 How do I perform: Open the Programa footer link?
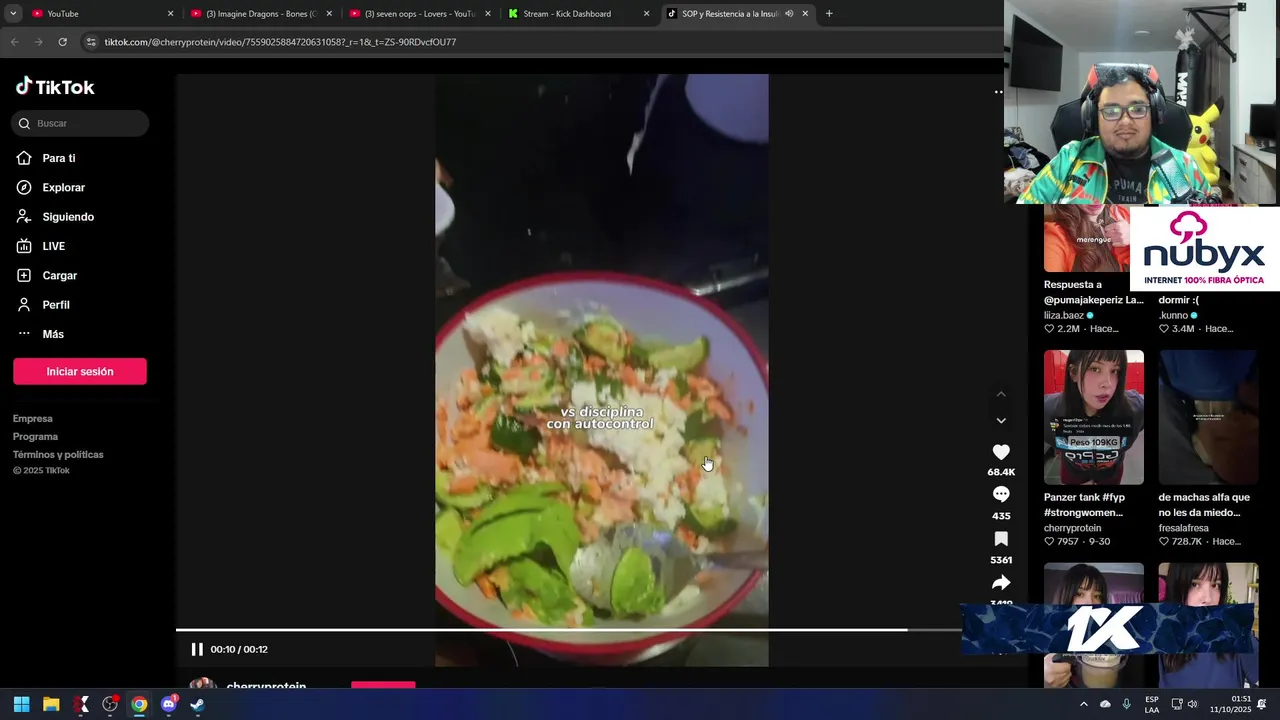tap(35, 437)
